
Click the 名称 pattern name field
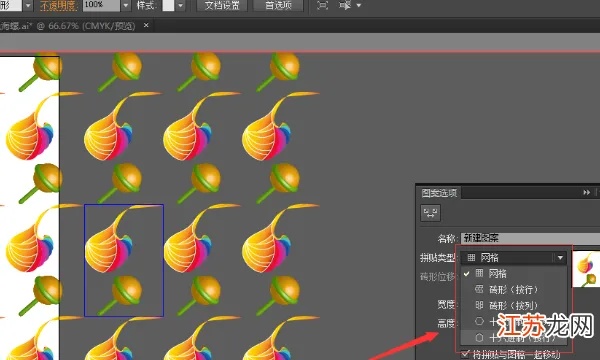(x=530, y=238)
